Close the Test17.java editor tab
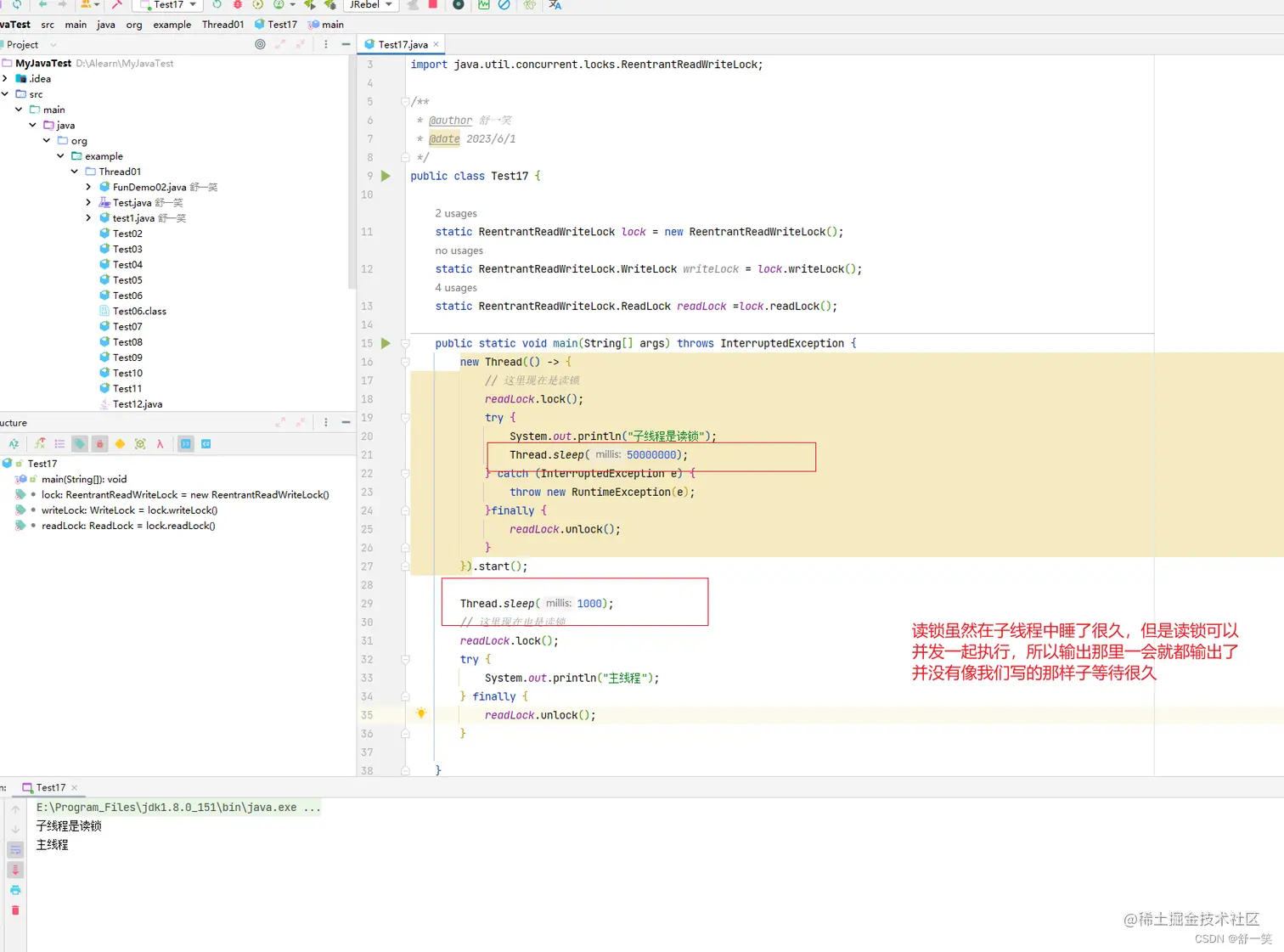This screenshot has height=952, width=1284. click(x=436, y=44)
